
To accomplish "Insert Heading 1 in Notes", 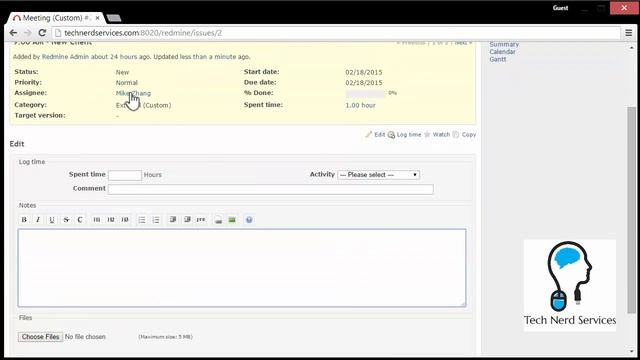I will click(x=97, y=220).
